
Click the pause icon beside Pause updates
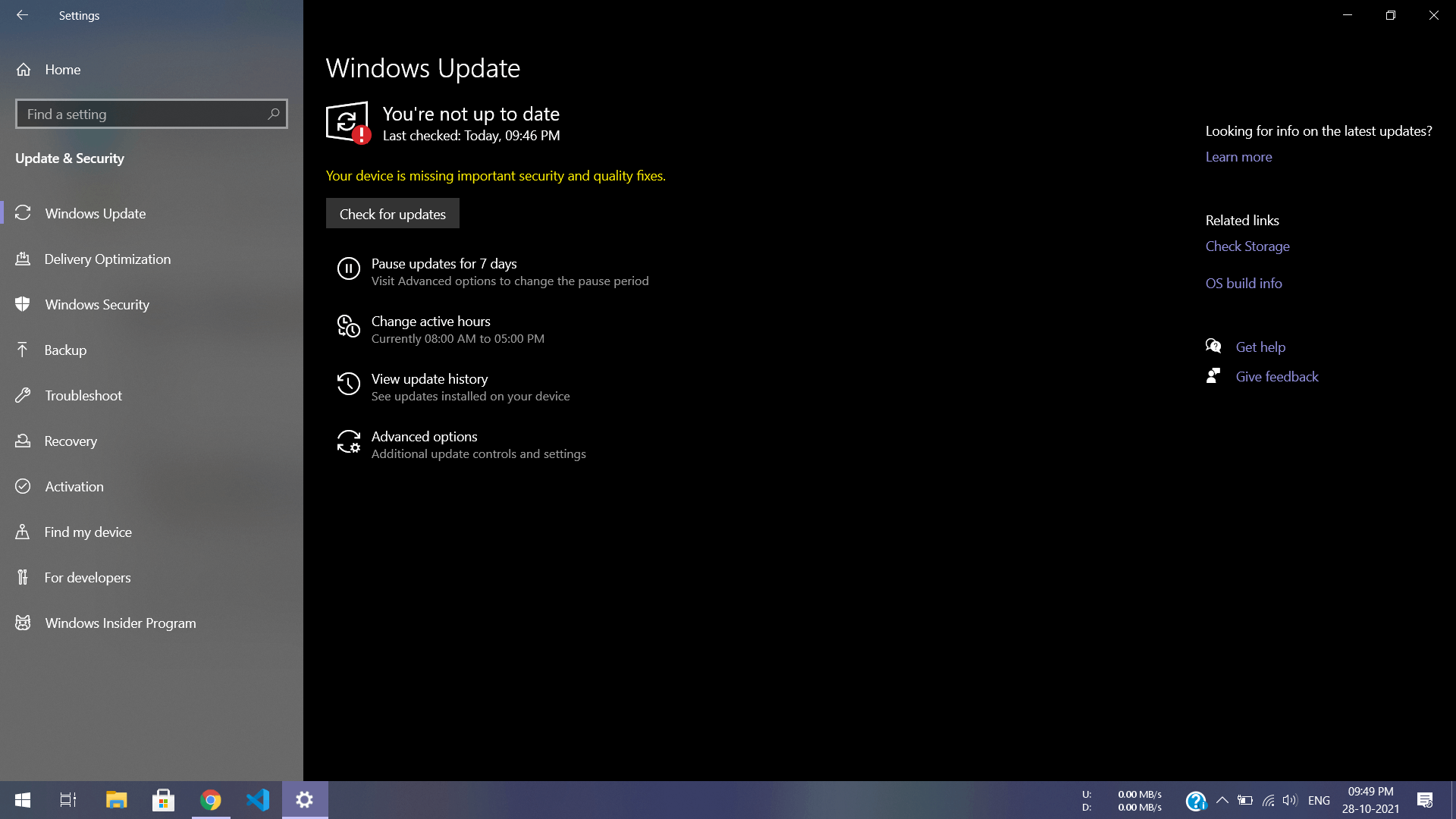coord(348,268)
